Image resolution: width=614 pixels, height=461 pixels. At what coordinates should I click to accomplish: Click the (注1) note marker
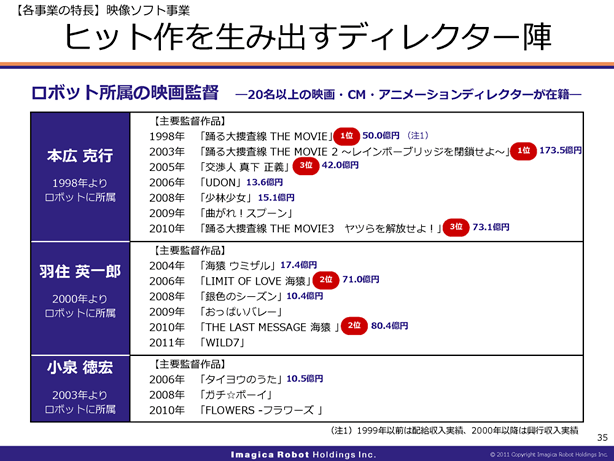(418, 136)
